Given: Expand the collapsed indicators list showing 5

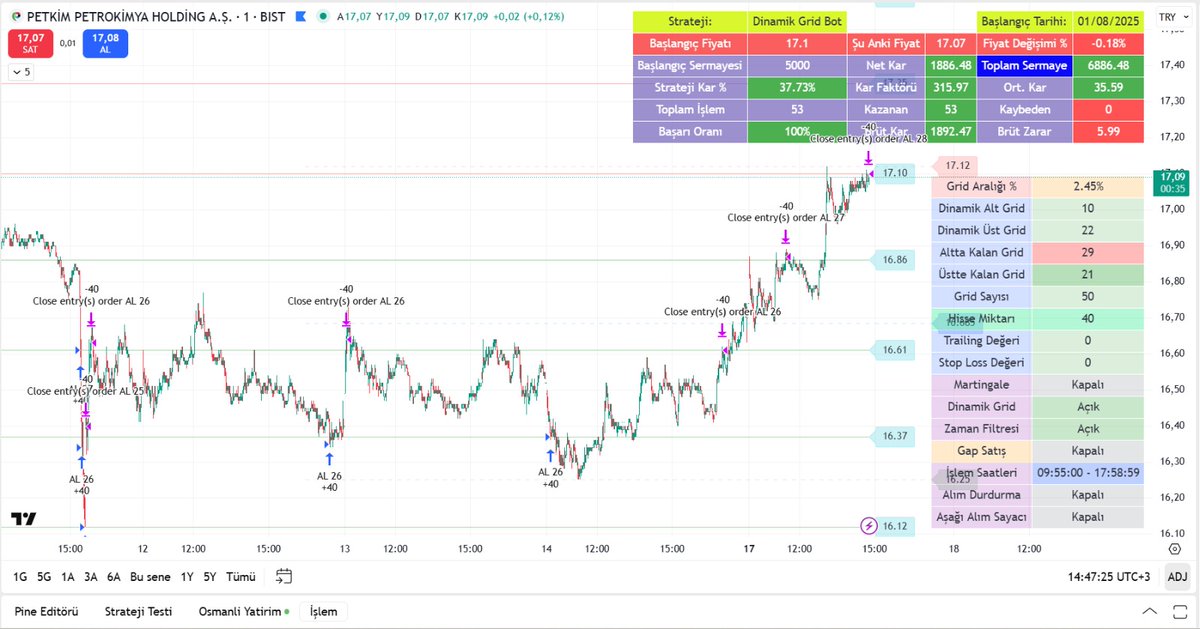Looking at the screenshot, I should [x=21, y=72].
